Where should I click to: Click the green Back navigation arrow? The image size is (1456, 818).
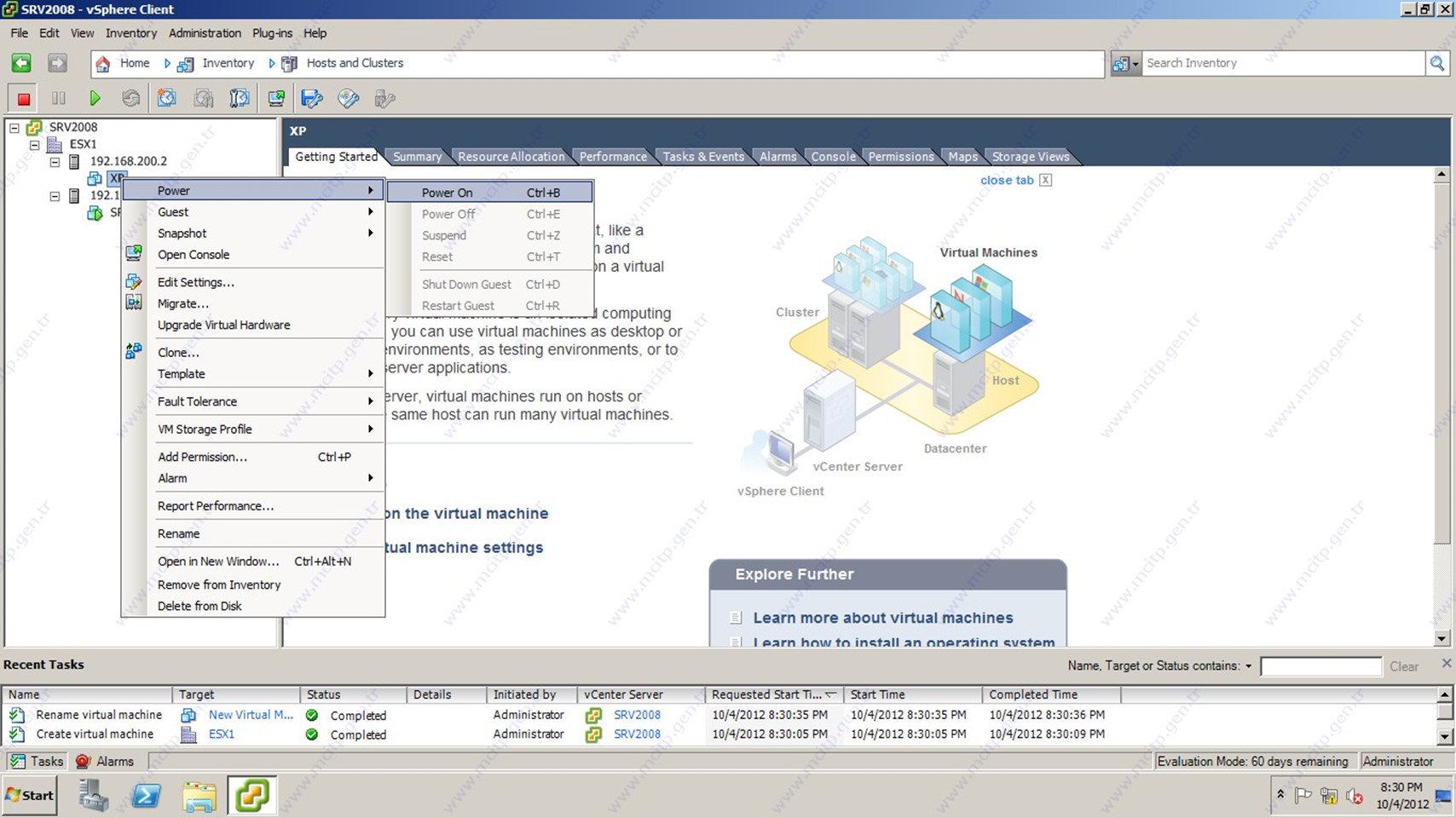(x=21, y=63)
